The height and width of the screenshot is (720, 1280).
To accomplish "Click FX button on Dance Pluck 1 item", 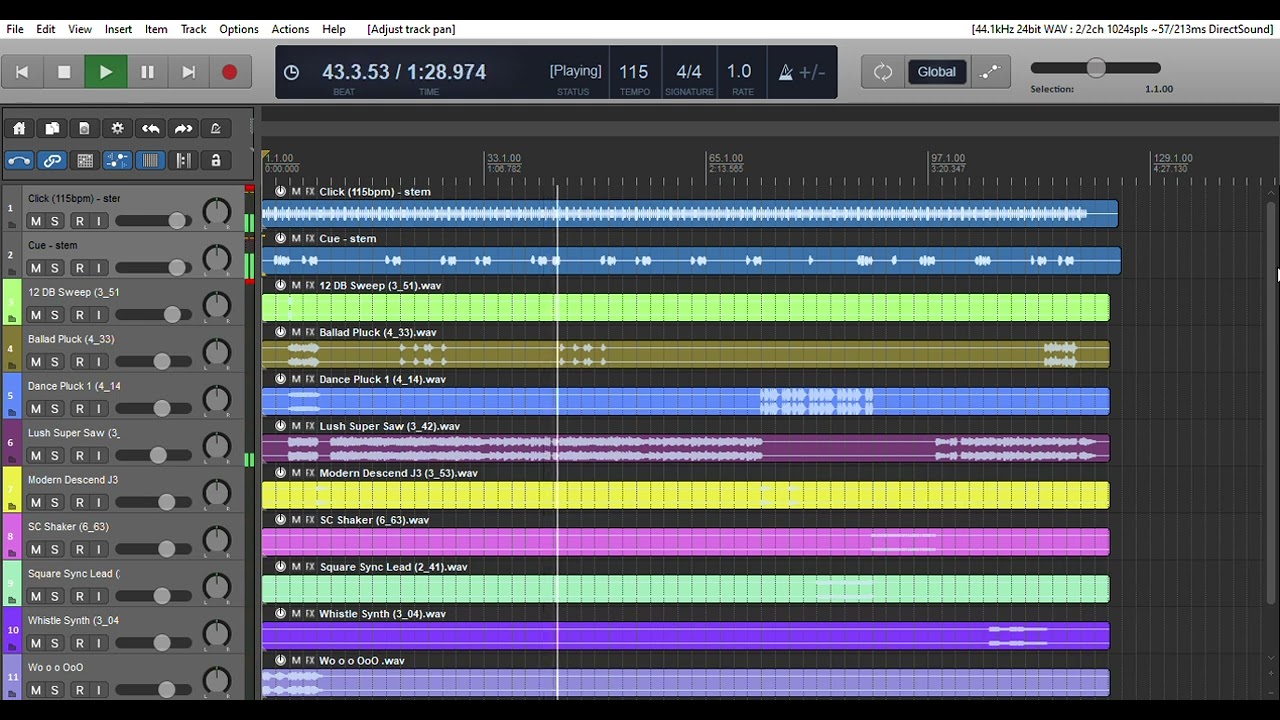I will [310, 379].
